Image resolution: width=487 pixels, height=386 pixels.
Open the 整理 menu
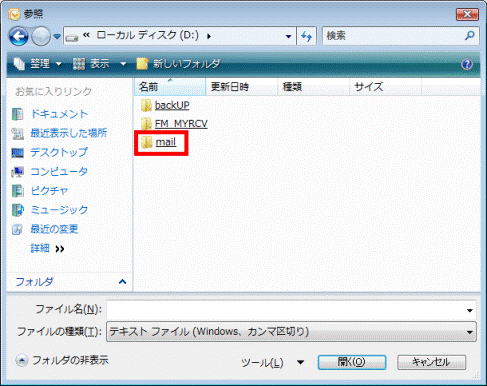[38, 63]
